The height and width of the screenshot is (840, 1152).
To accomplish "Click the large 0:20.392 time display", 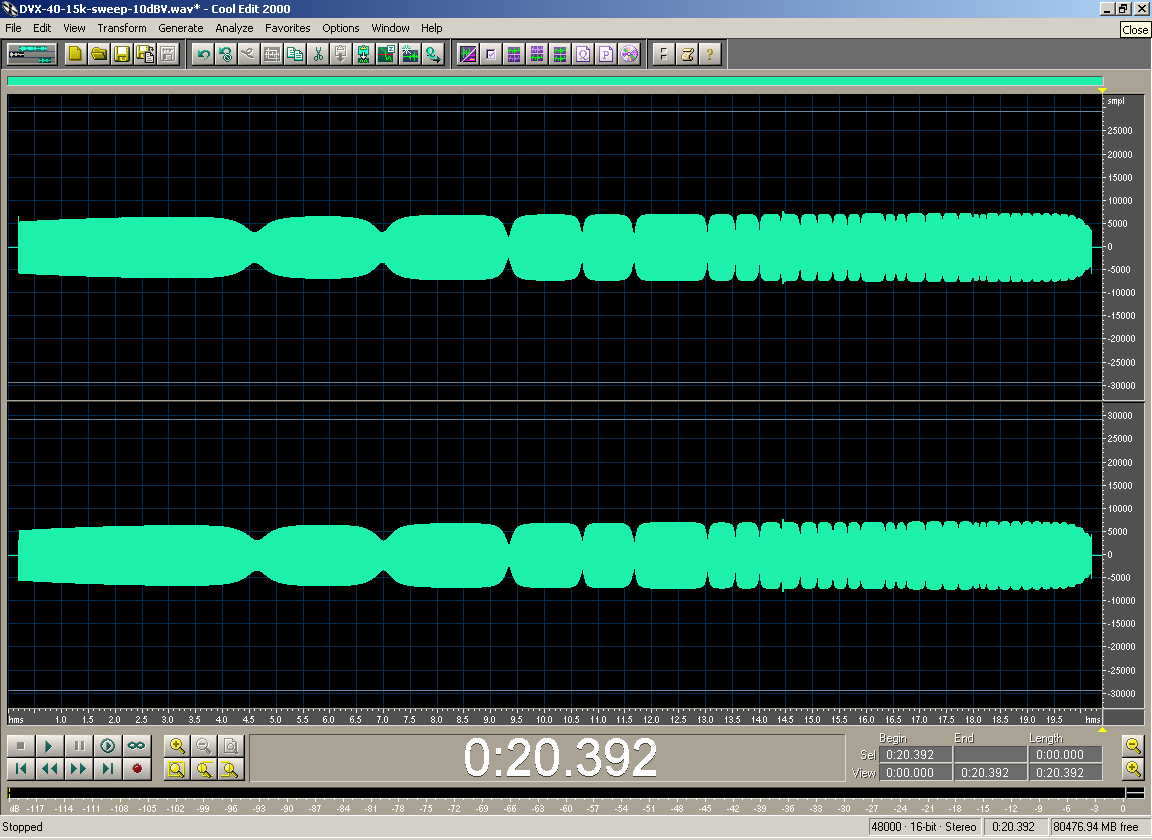I will pyautogui.click(x=560, y=757).
